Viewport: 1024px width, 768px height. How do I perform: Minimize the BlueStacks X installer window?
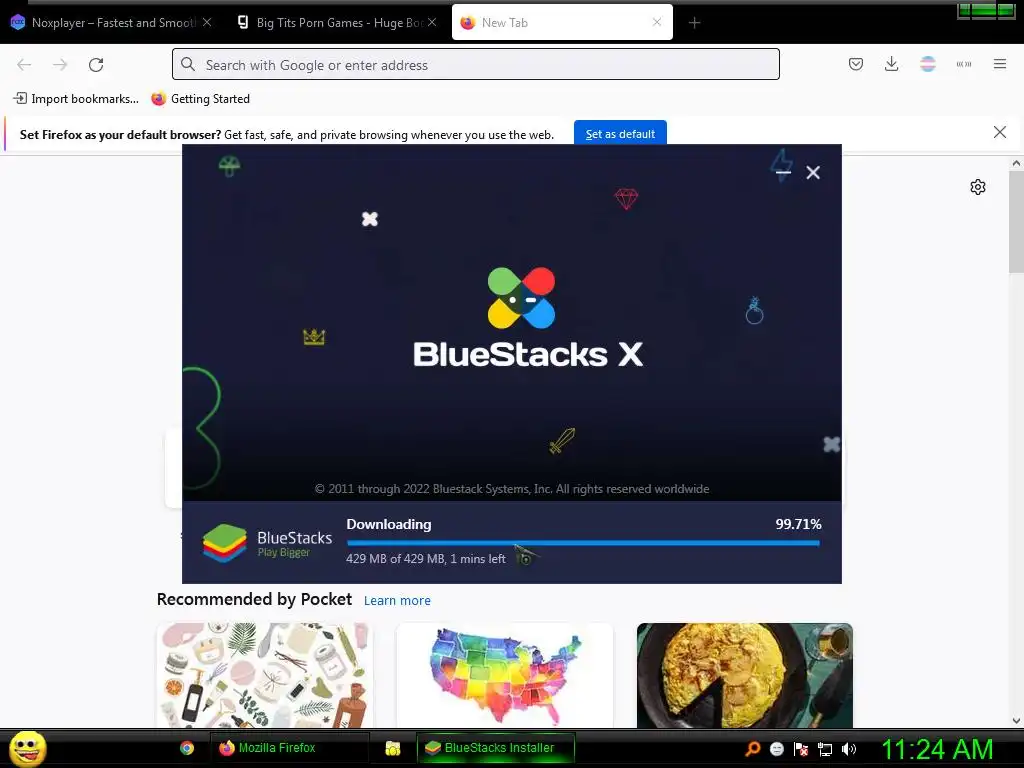(x=783, y=172)
